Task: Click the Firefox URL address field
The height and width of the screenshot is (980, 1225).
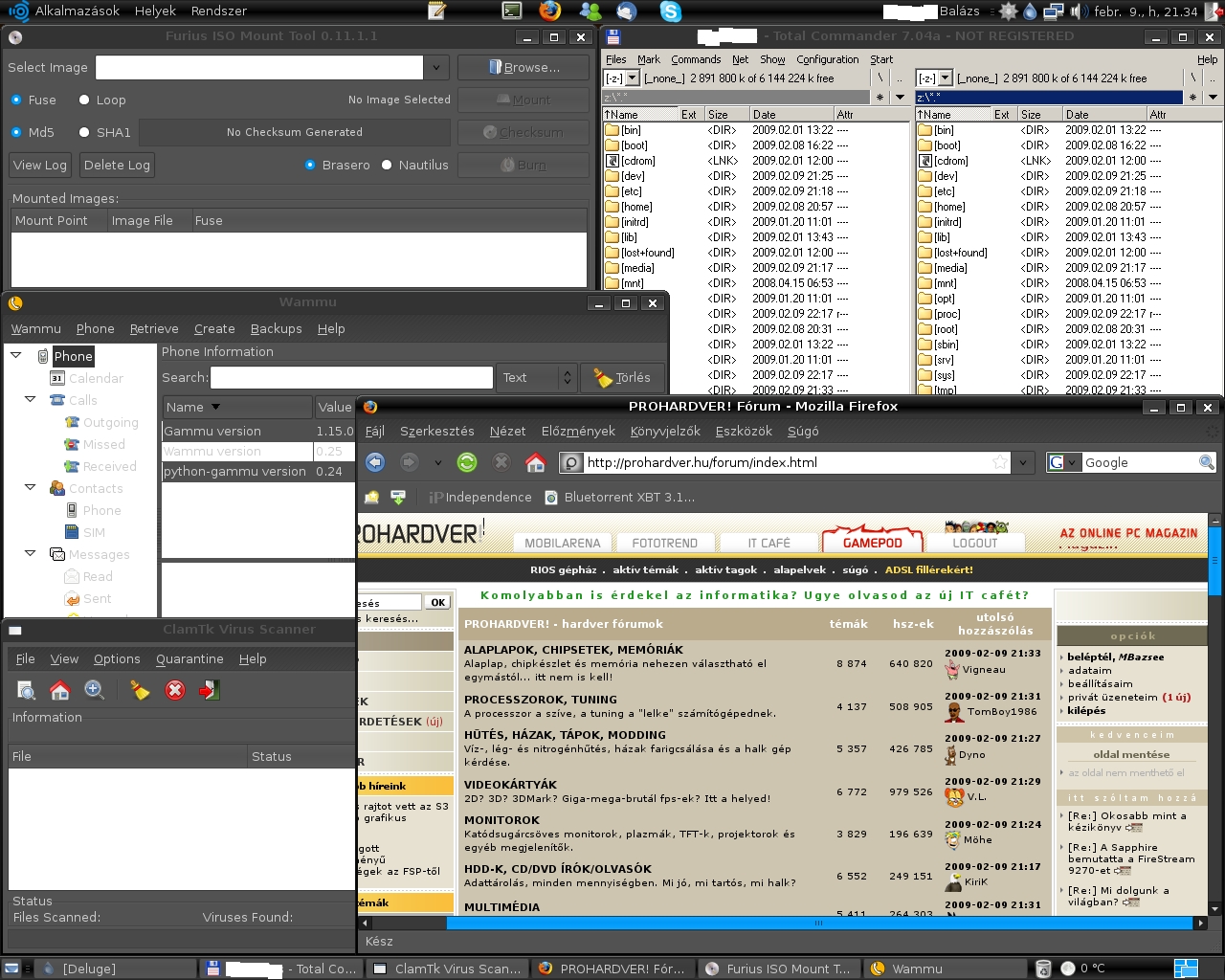Action: click(785, 462)
